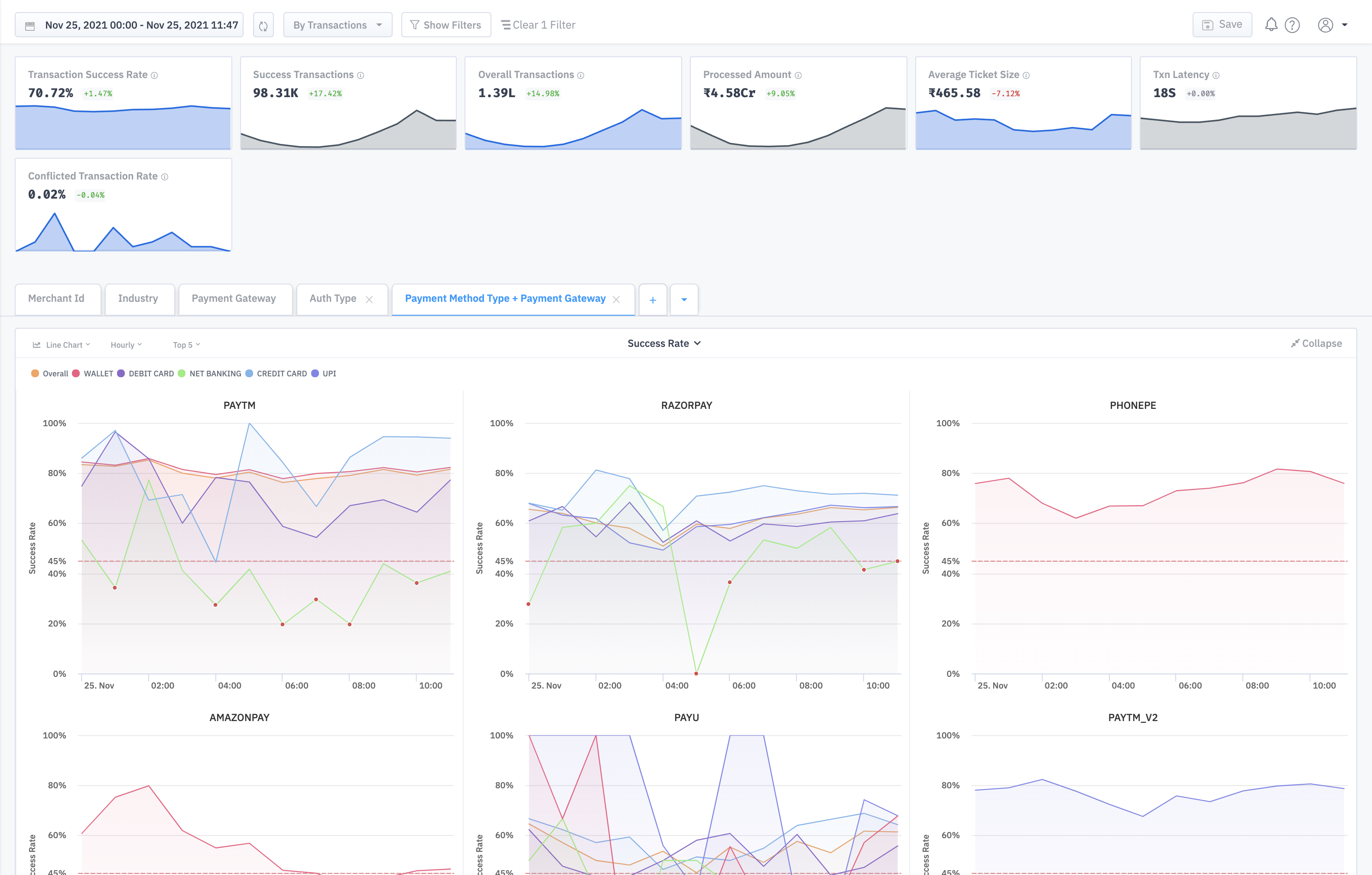
Task: Click the help question mark icon
Action: coord(1292,25)
